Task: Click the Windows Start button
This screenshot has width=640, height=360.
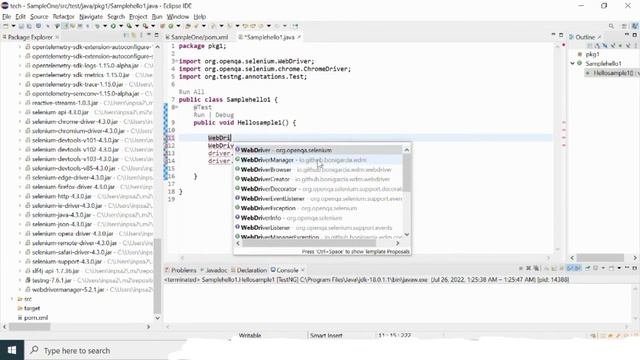Action: [x=12, y=350]
